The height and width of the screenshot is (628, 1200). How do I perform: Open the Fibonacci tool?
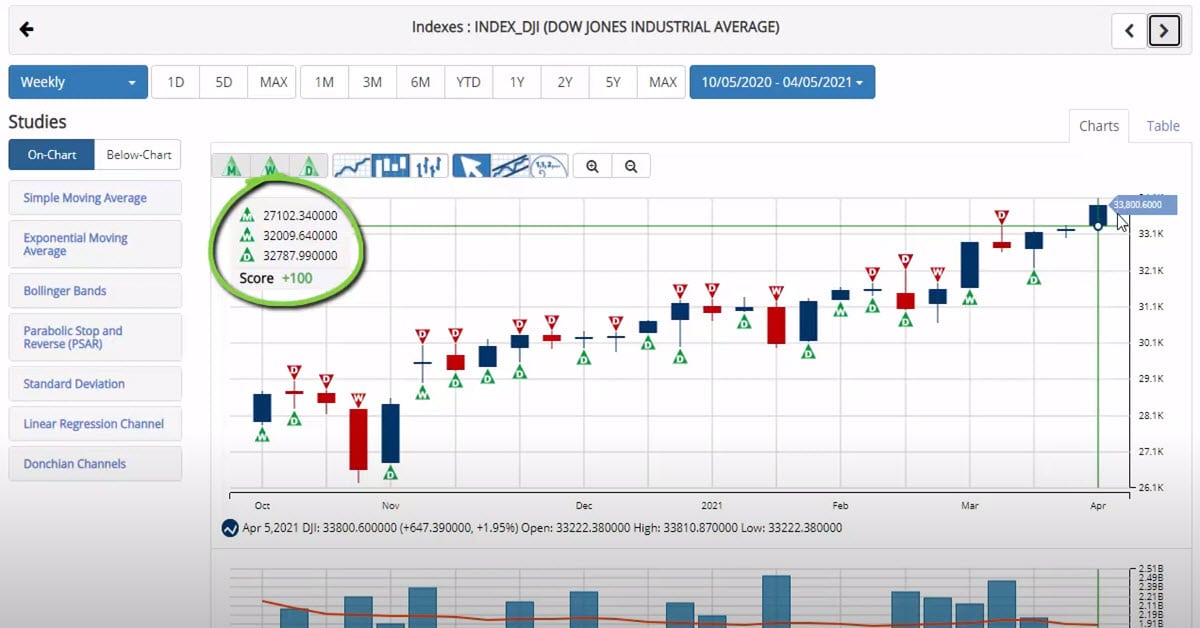click(x=549, y=166)
